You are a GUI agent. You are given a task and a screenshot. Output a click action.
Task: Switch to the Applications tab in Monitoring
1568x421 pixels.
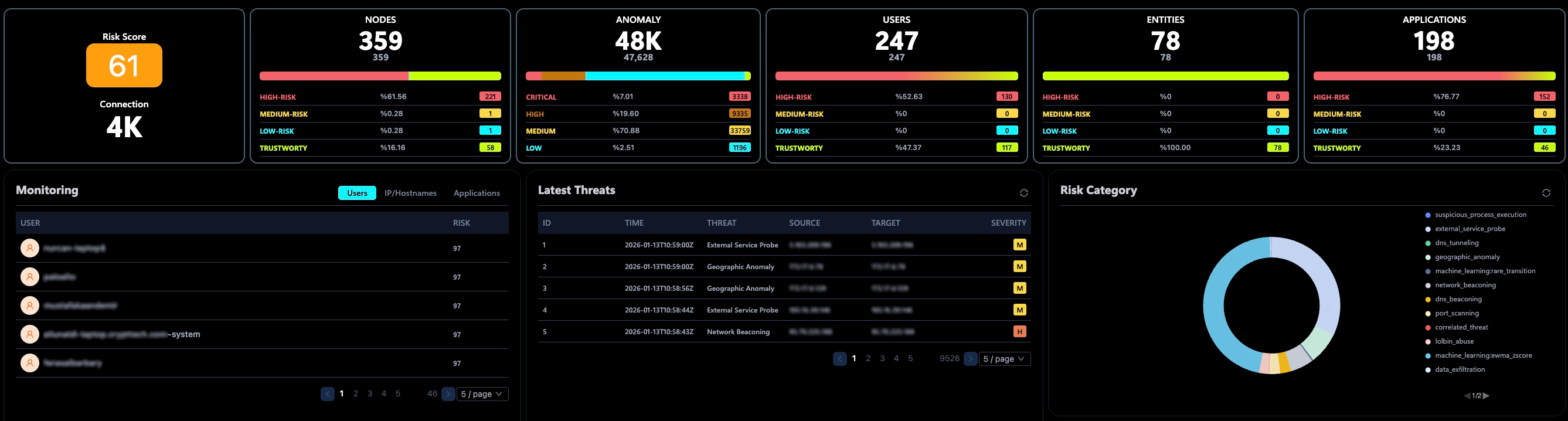coord(477,193)
